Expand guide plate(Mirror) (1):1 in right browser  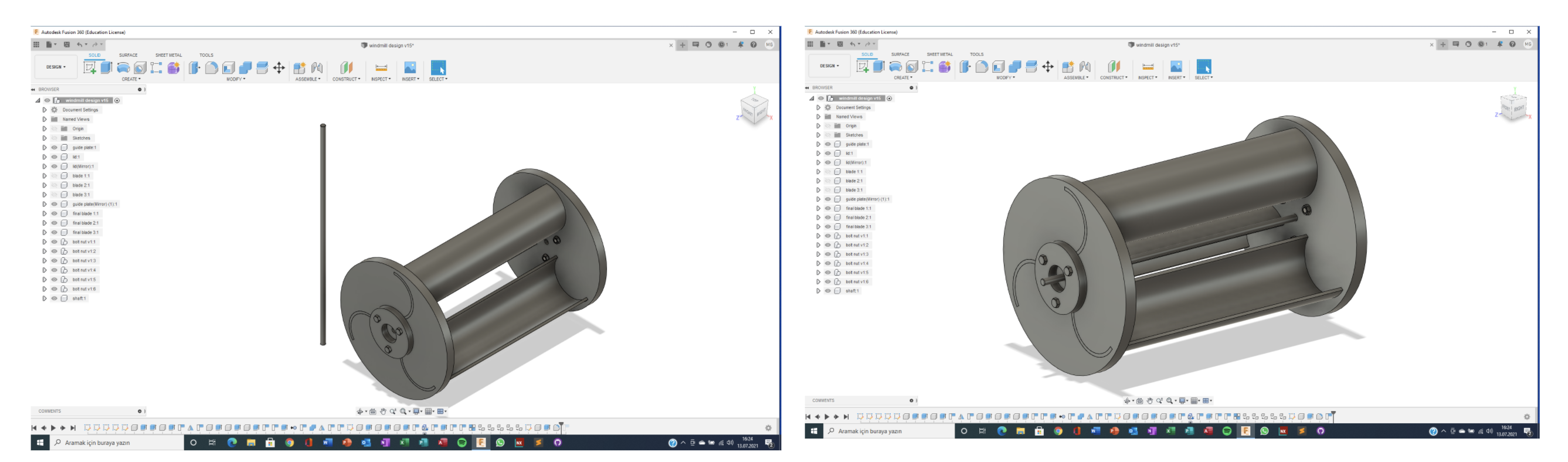point(818,199)
